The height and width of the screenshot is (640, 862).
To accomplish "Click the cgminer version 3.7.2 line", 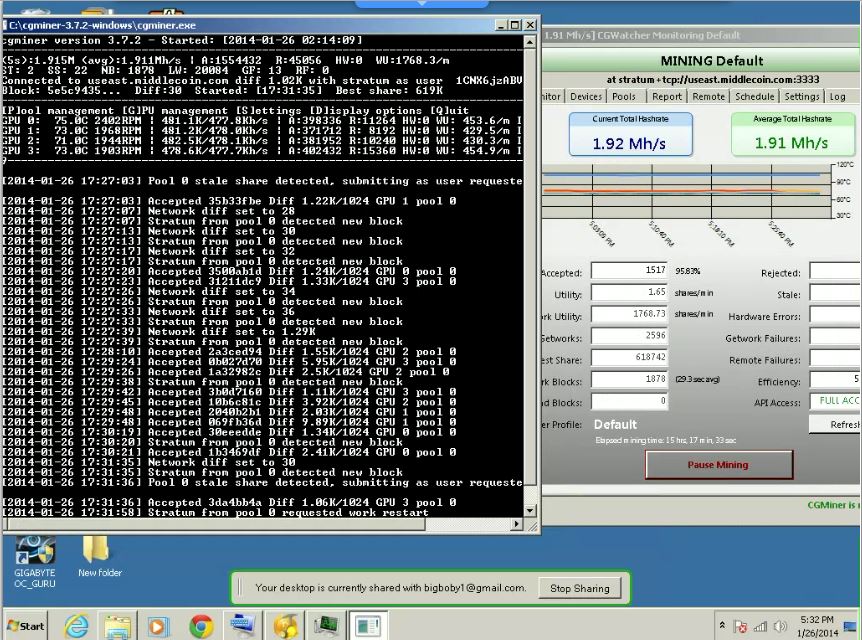I will tap(183, 40).
